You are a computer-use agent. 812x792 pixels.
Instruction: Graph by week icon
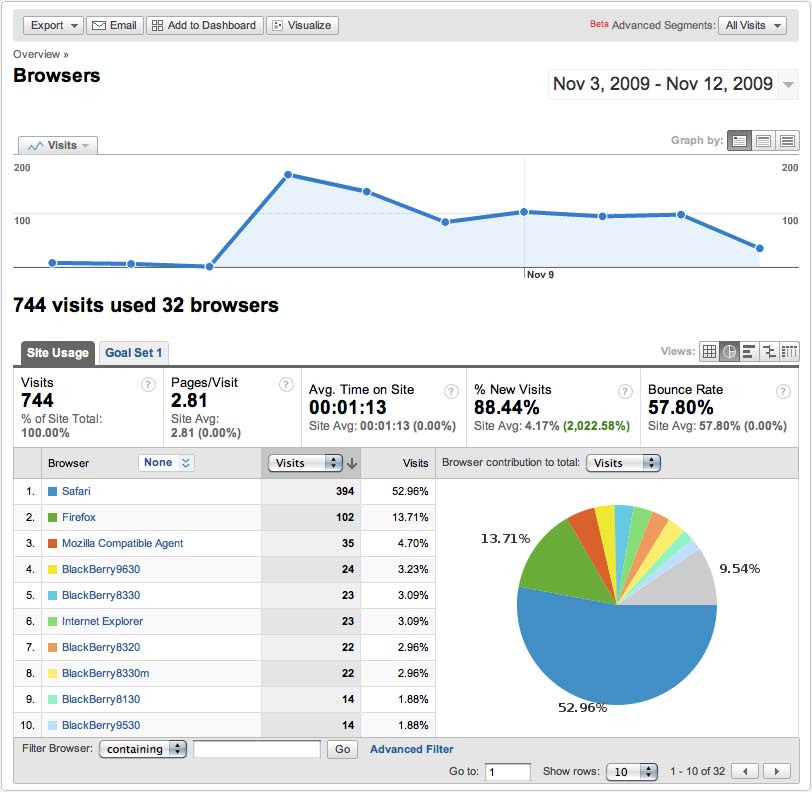pyautogui.click(x=763, y=140)
